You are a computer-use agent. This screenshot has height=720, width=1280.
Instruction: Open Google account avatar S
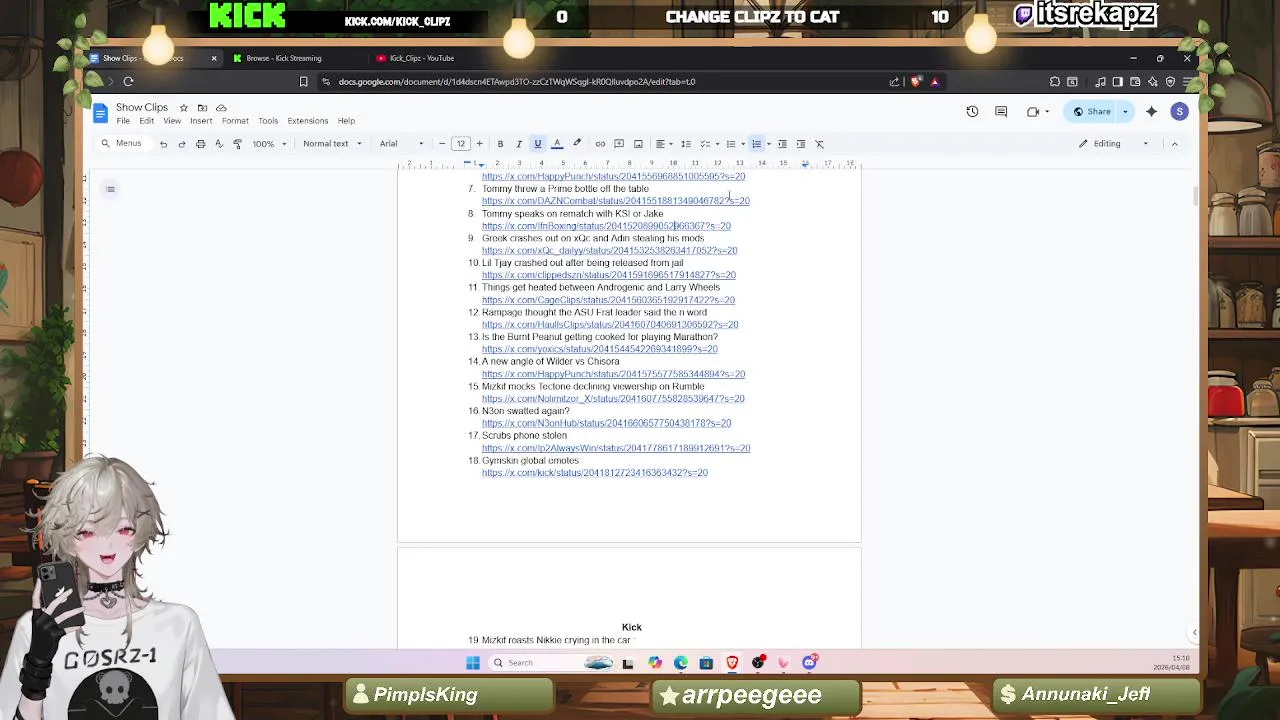pos(1180,112)
